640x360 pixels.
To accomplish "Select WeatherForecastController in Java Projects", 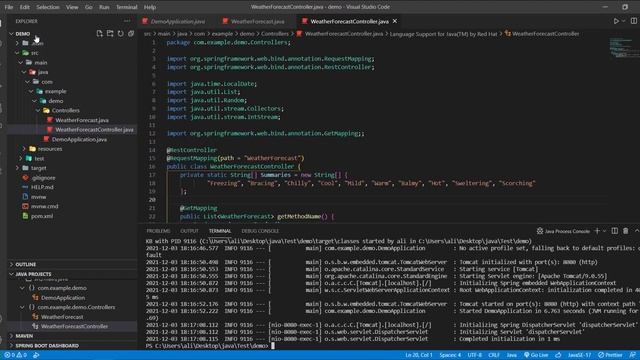I will click(74, 326).
